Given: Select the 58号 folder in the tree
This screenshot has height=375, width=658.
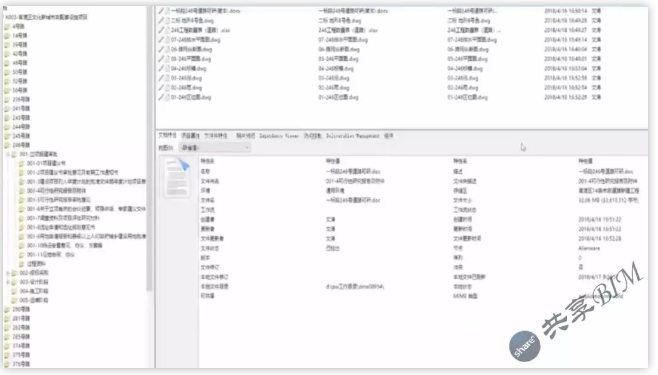Looking at the screenshot, I should pyautogui.click(x=20, y=90).
